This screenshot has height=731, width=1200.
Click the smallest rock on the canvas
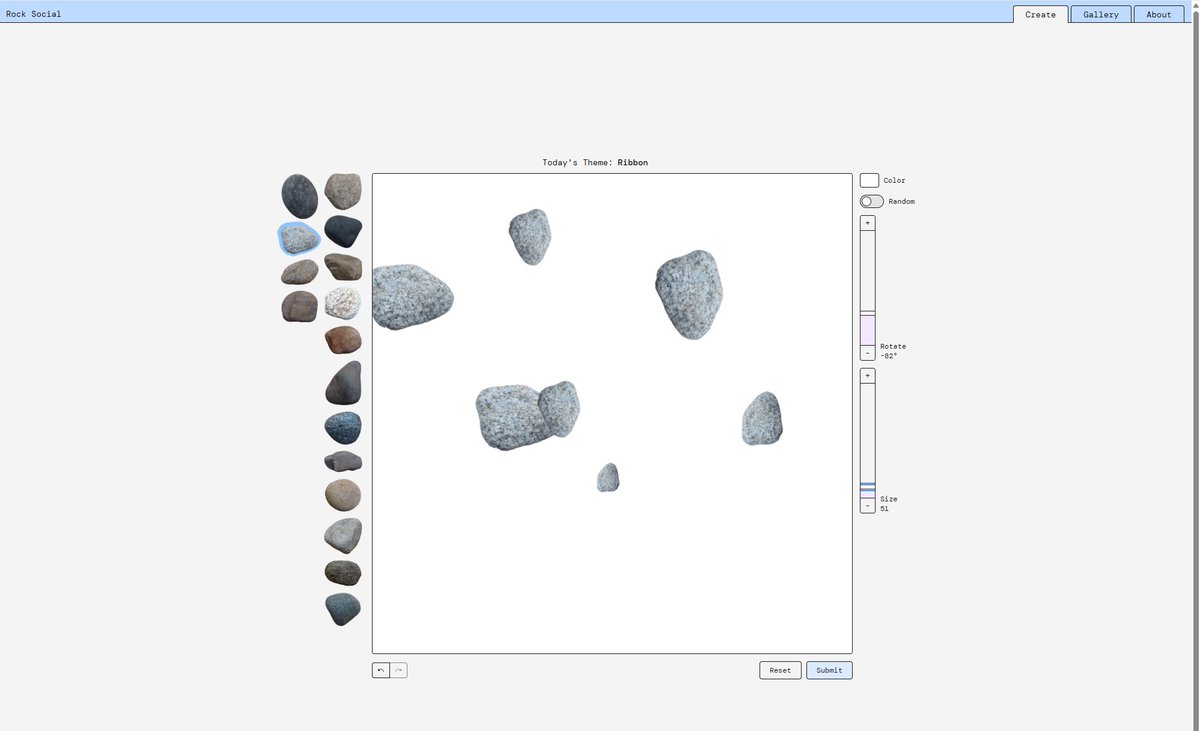(x=608, y=477)
